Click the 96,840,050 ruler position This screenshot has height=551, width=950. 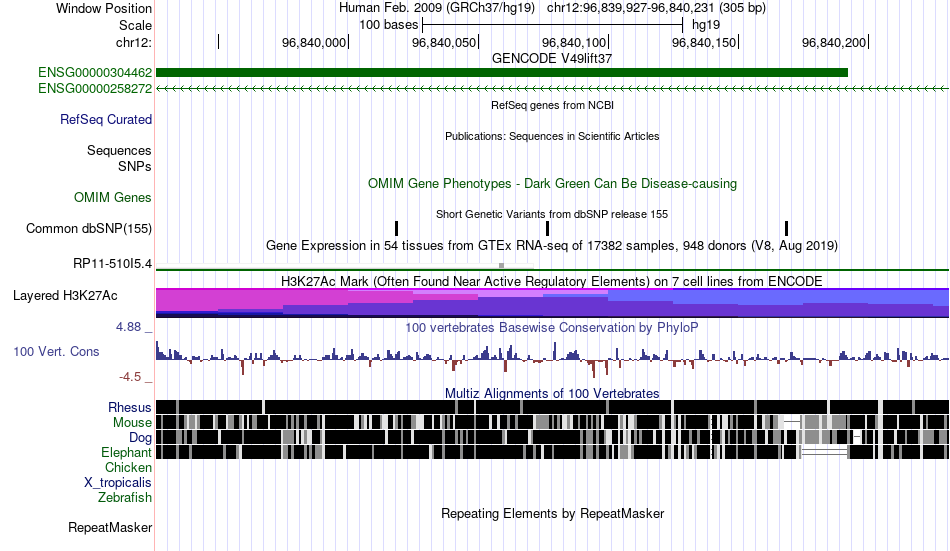click(445, 42)
